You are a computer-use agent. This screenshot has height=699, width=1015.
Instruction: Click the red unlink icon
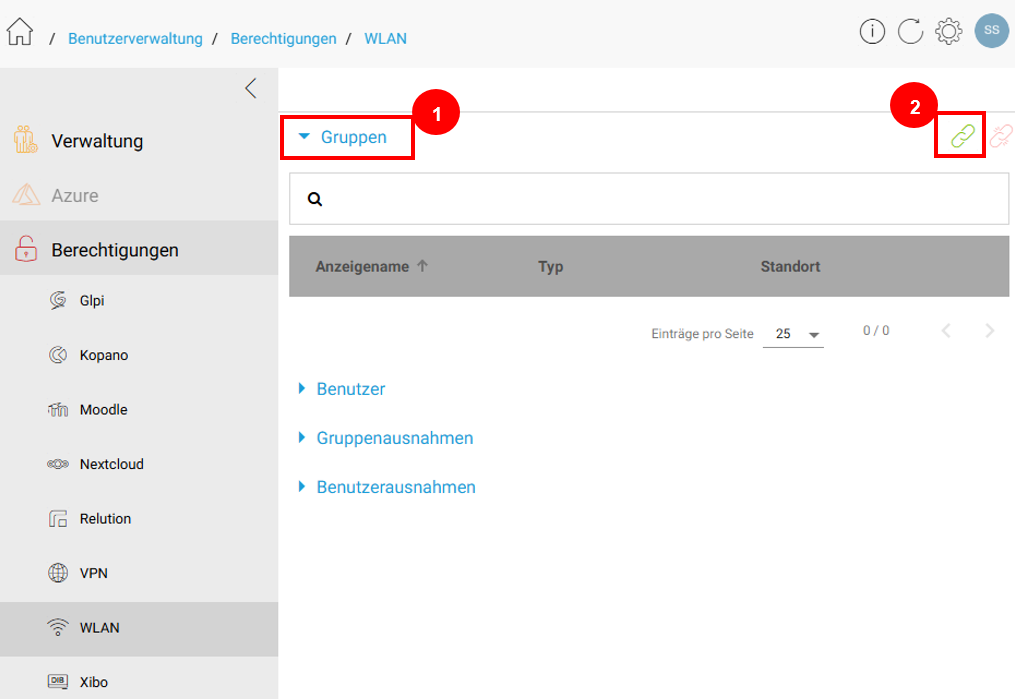[1001, 137]
